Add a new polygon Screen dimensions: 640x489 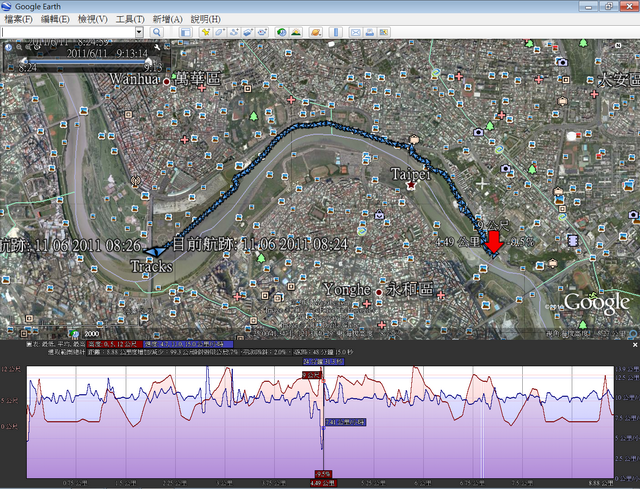tap(220, 32)
